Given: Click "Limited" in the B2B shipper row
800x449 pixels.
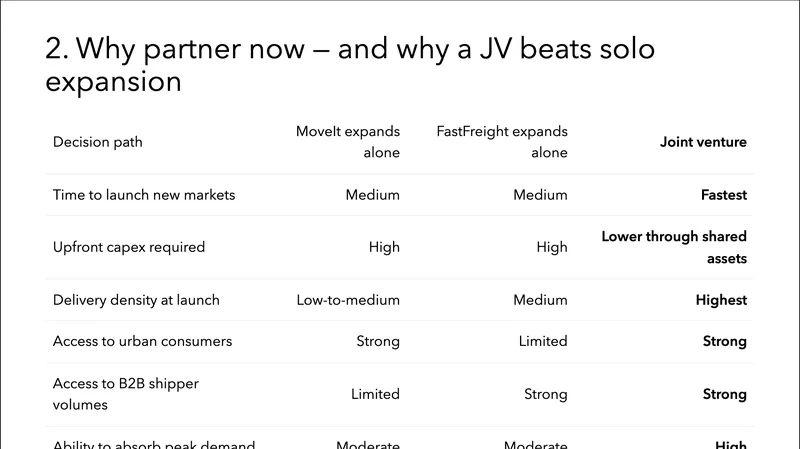Looking at the screenshot, I should (x=375, y=394).
